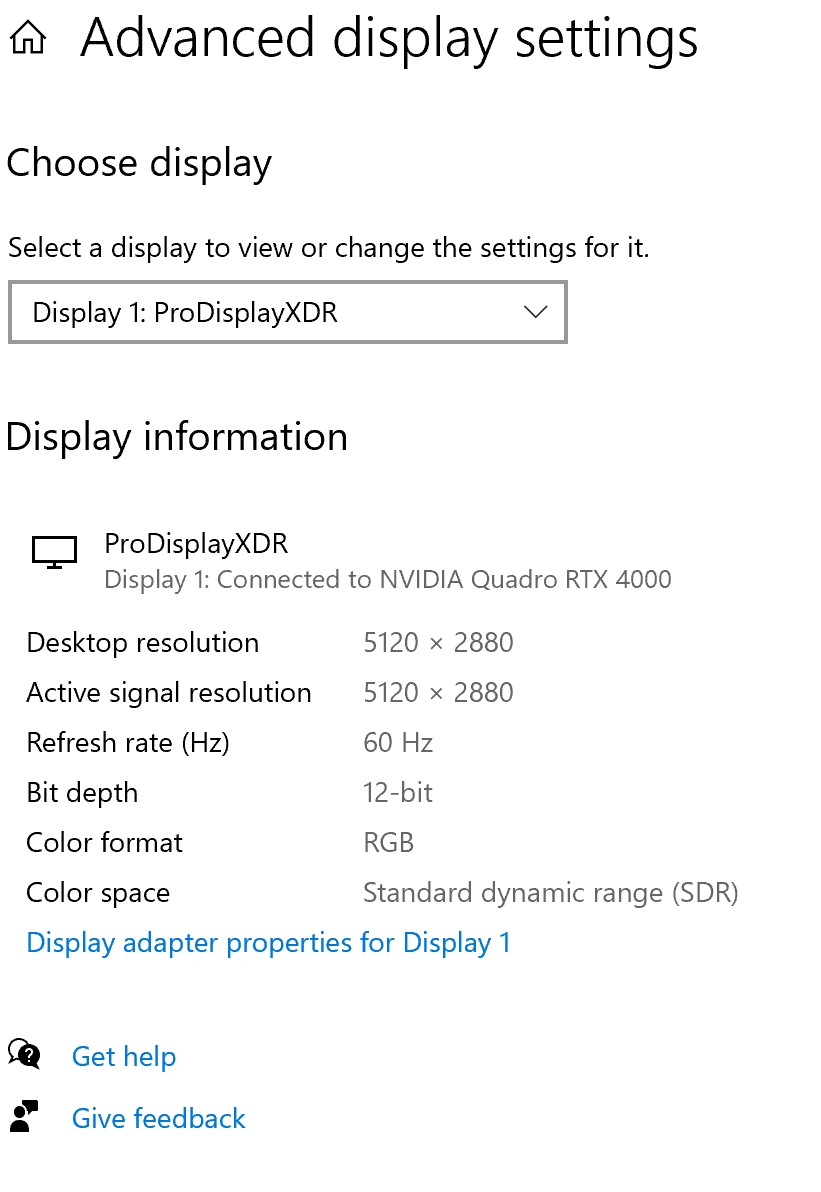Click the Active signal resolution 5120 × 2880 value
Viewport: 821px width, 1192px height.
(439, 693)
